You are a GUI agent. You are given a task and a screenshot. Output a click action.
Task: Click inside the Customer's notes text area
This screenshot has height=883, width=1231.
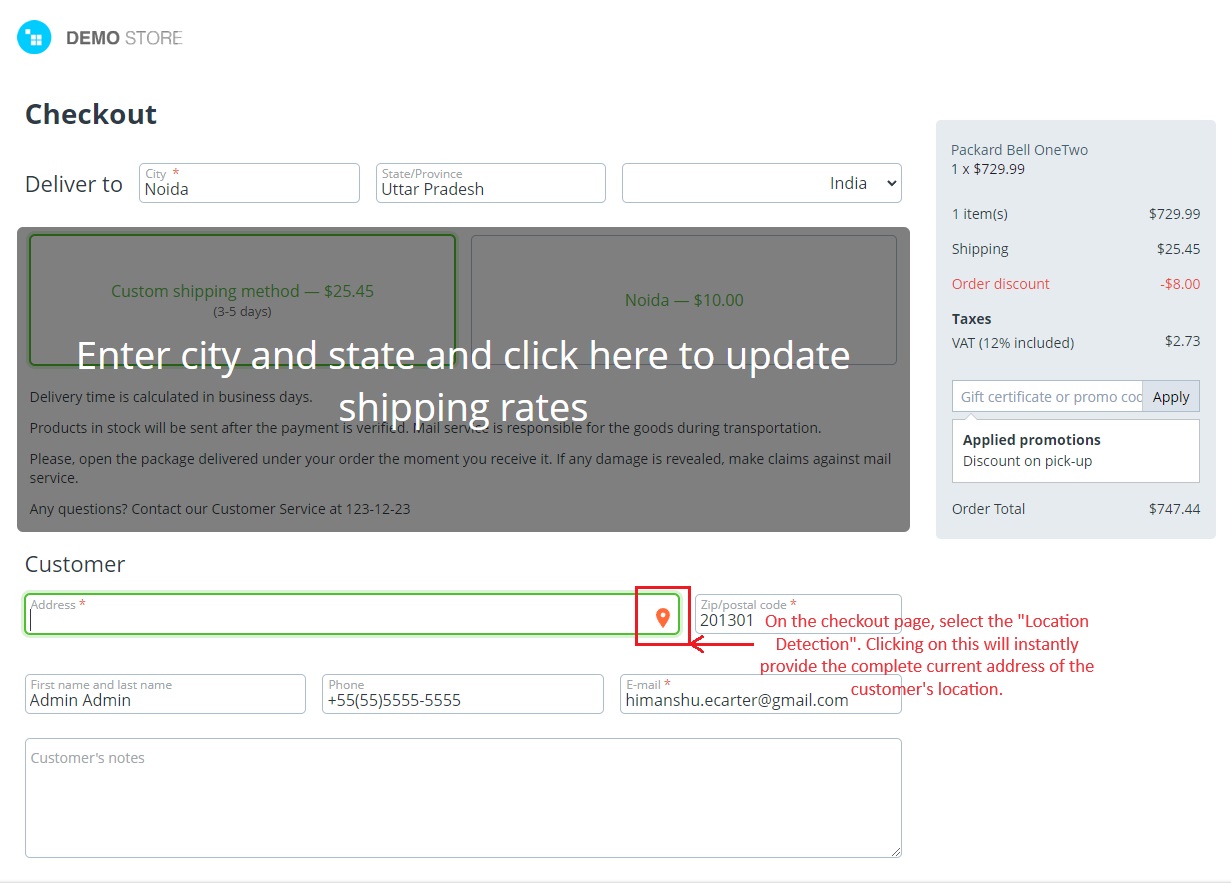463,798
